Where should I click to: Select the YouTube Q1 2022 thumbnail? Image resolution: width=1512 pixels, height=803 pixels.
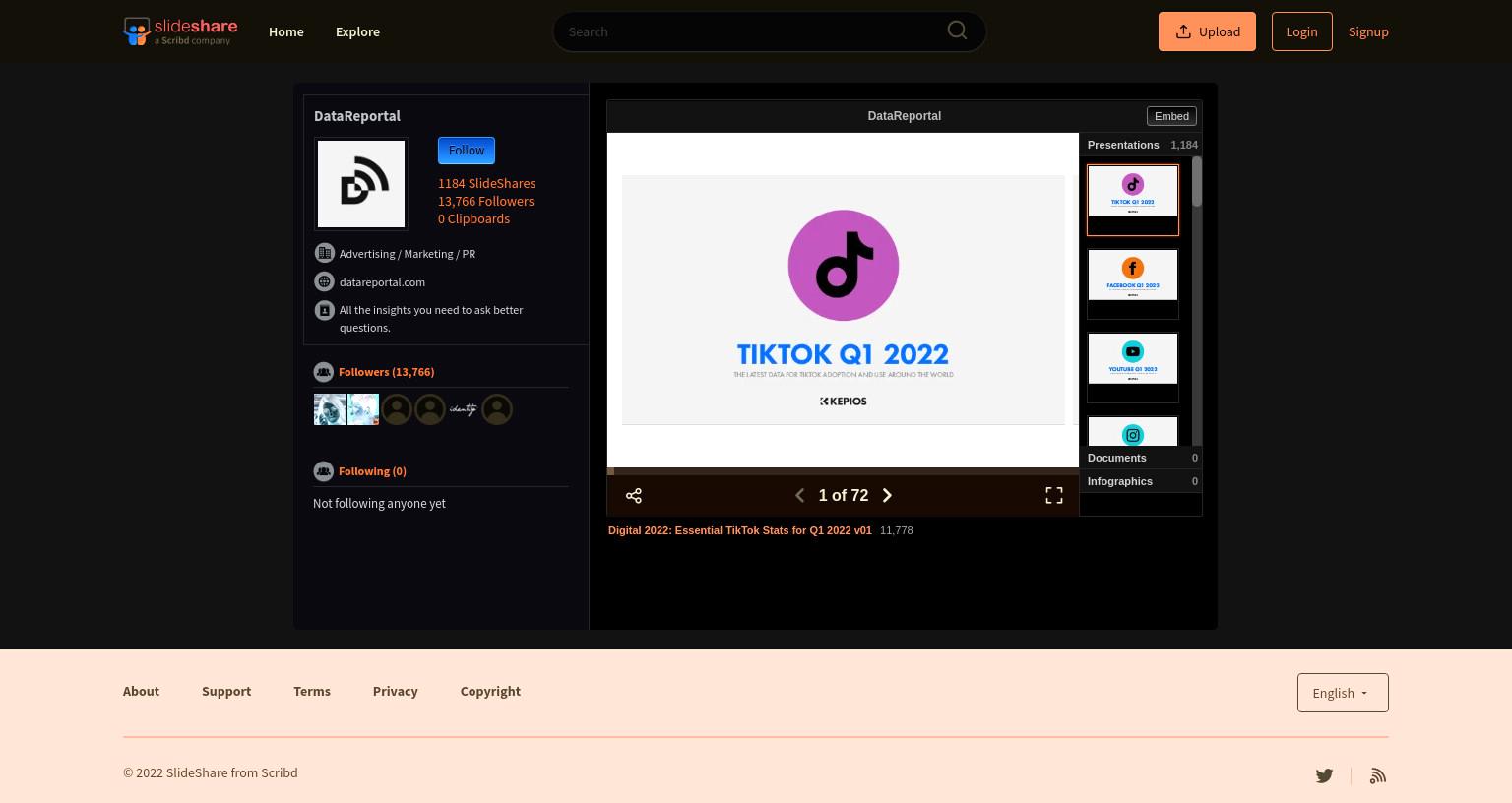(1133, 367)
